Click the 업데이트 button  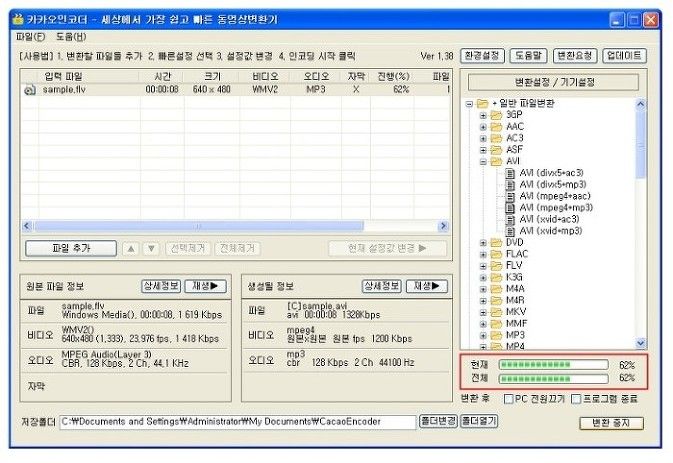click(x=624, y=56)
